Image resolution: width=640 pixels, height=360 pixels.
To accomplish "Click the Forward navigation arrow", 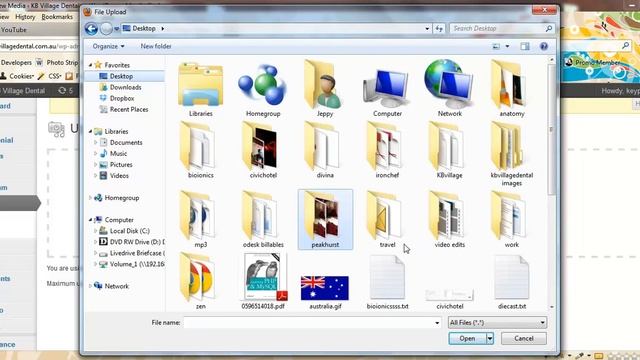I will 106,29.
